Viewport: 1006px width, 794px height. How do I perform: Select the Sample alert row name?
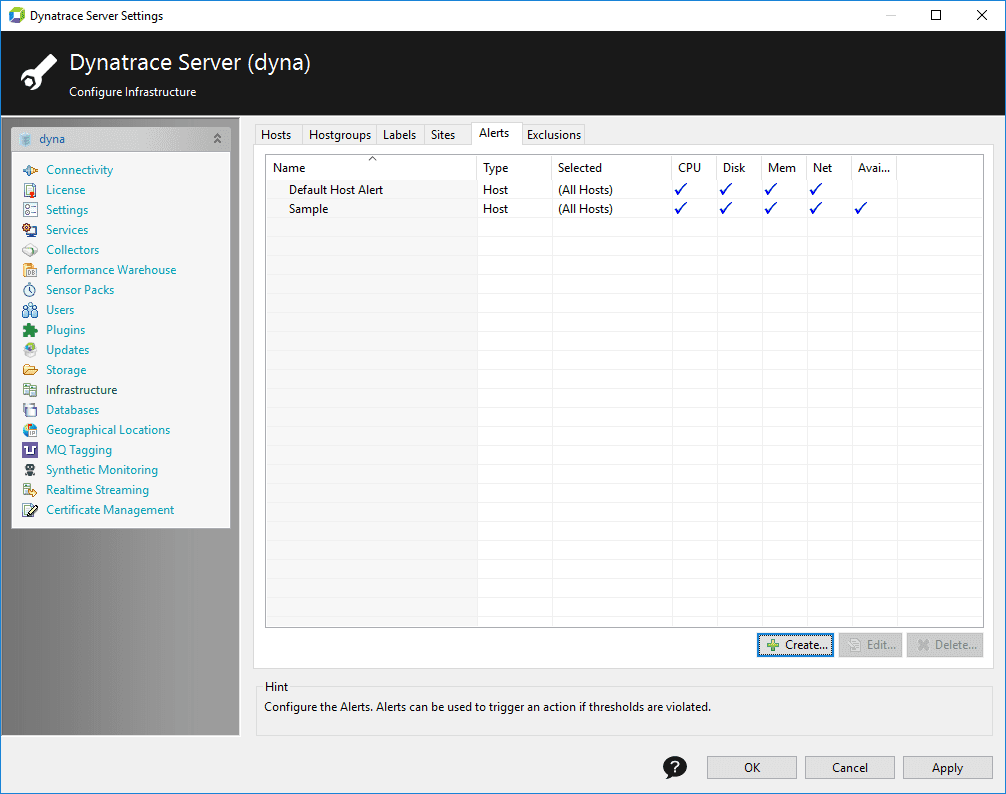click(x=308, y=209)
